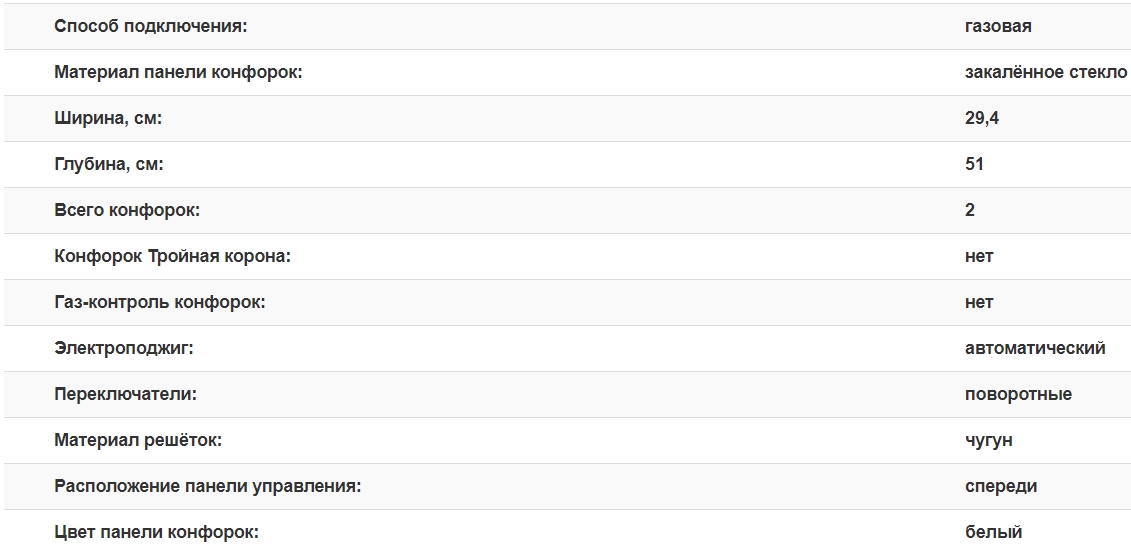
Task: Select the depth value '51'
Action: (x=974, y=165)
